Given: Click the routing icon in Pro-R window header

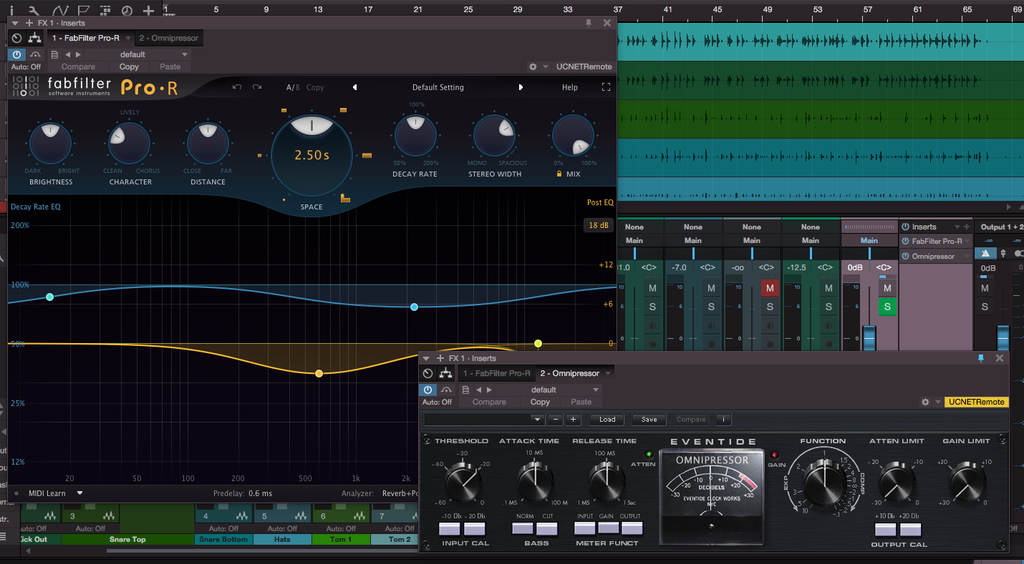Looking at the screenshot, I should (x=35, y=39).
